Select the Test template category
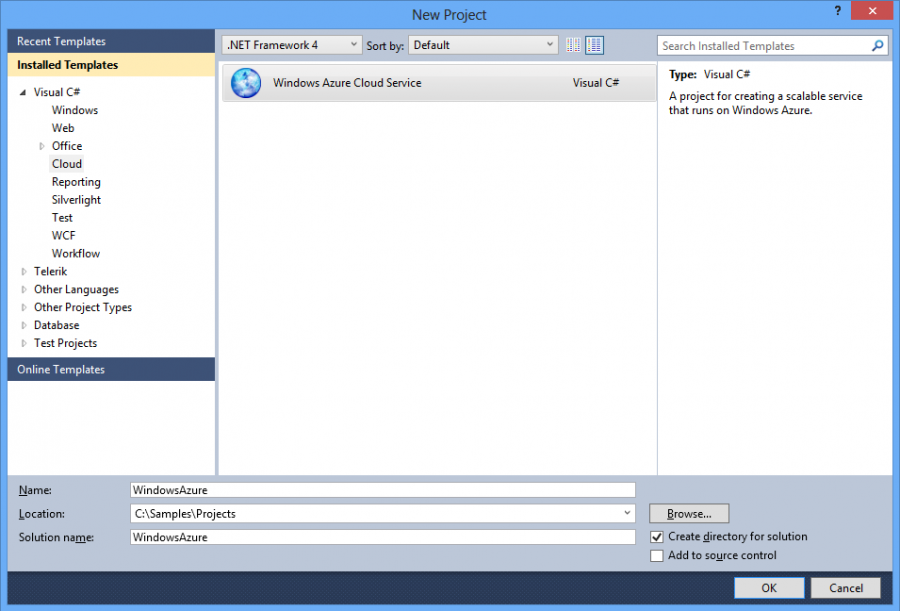900x611 pixels. (x=62, y=218)
